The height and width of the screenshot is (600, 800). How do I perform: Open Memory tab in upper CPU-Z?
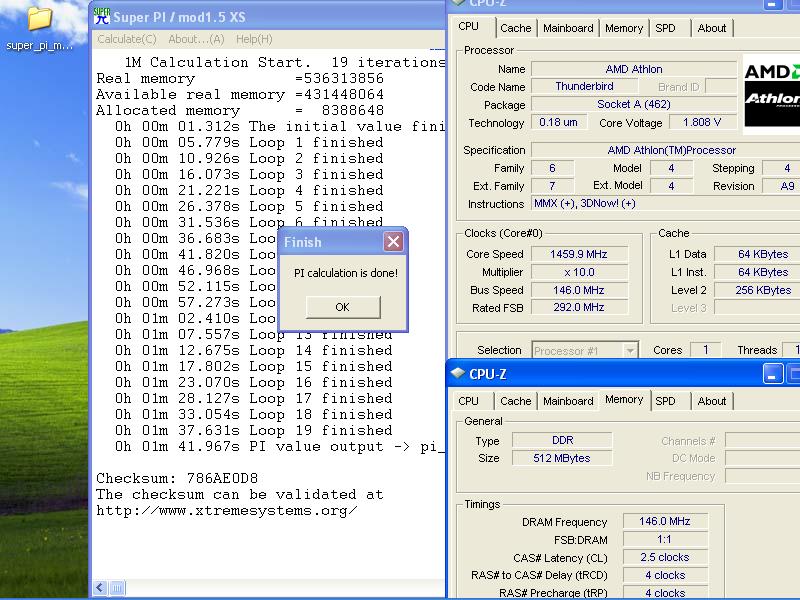coord(623,29)
